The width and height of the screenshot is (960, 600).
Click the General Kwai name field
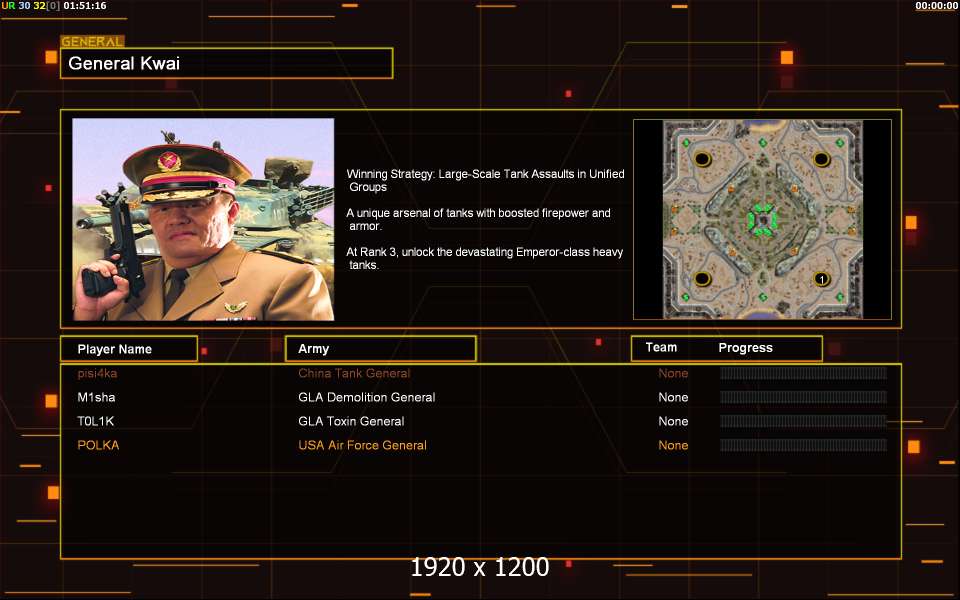pos(227,63)
